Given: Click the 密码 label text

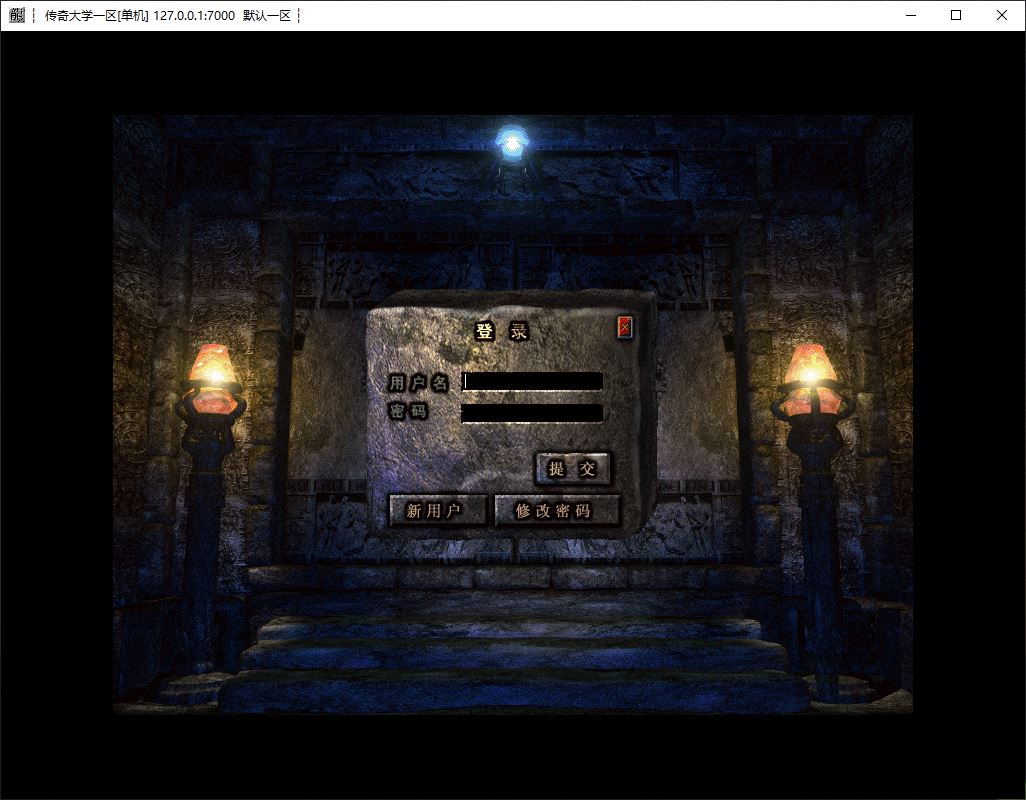Looking at the screenshot, I should point(410,412).
